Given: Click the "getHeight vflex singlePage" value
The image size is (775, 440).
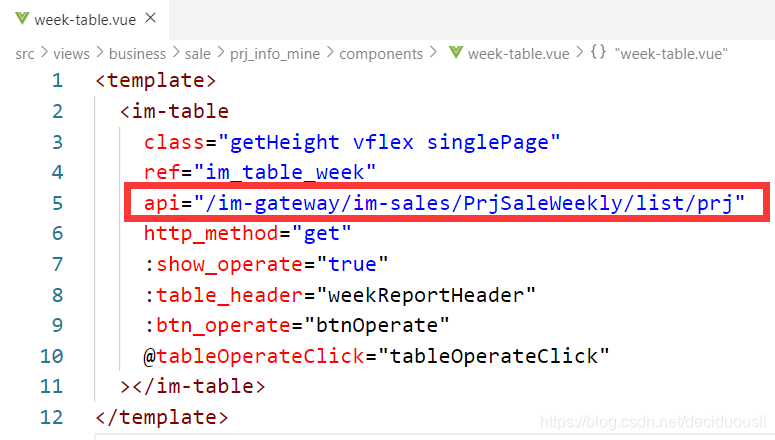Looking at the screenshot, I should [389, 142].
